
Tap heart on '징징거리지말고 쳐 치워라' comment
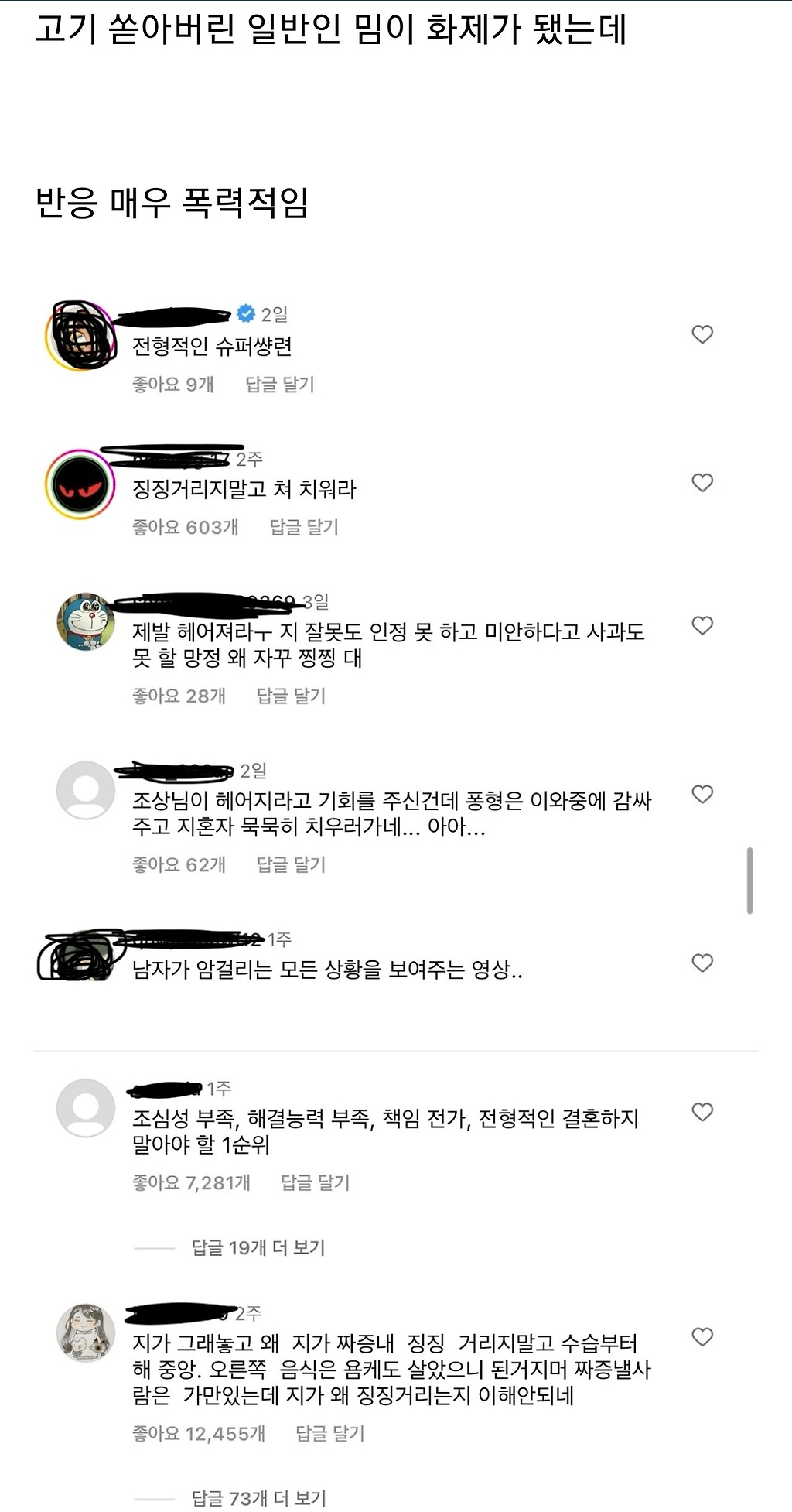[x=702, y=483]
